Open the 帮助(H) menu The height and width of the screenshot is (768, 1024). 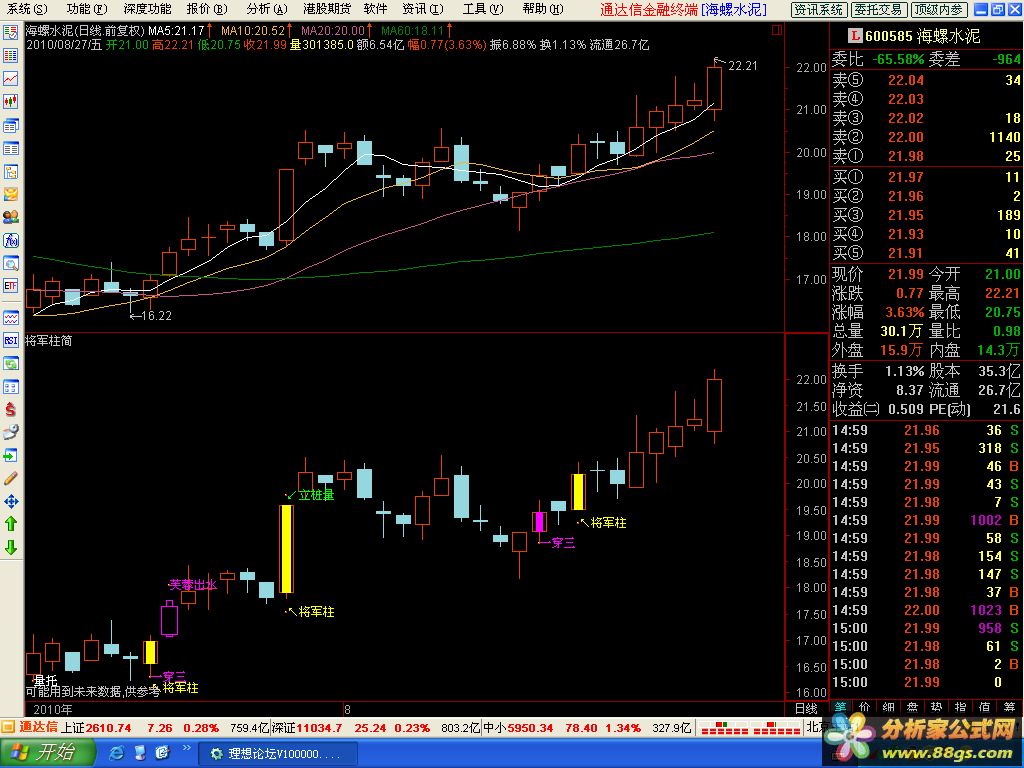point(543,9)
